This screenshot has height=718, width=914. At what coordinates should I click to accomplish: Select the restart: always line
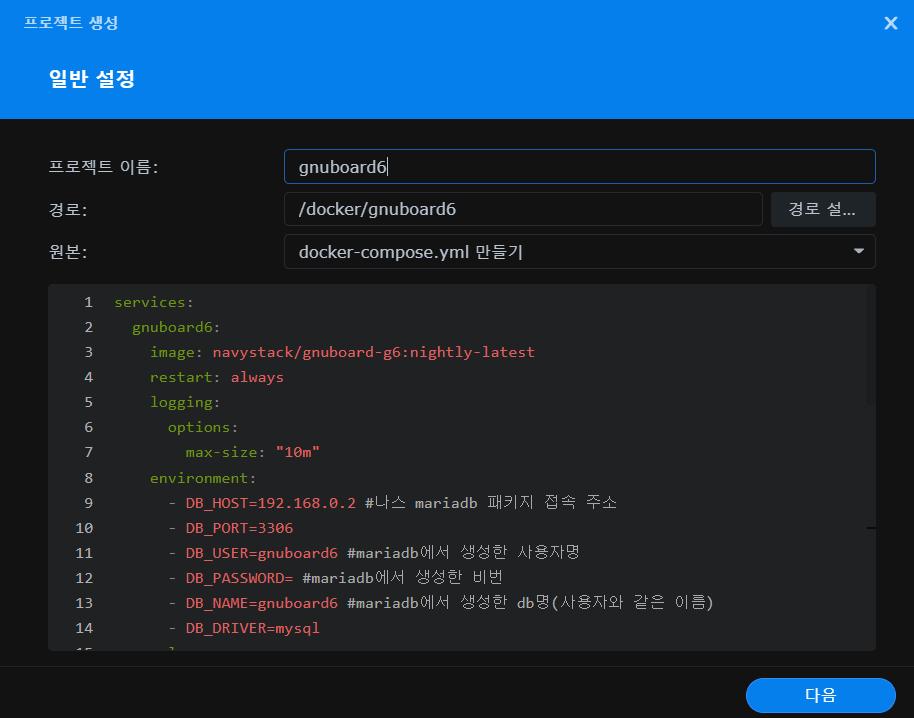click(x=216, y=377)
